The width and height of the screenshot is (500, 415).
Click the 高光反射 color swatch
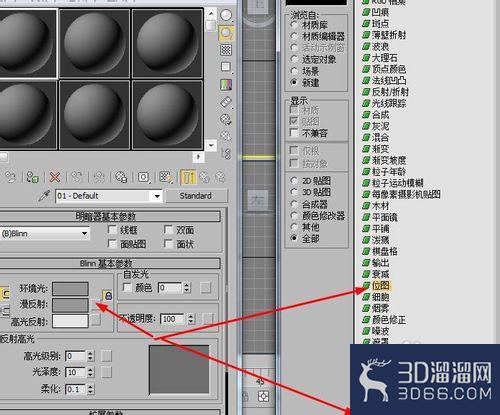click(x=70, y=321)
